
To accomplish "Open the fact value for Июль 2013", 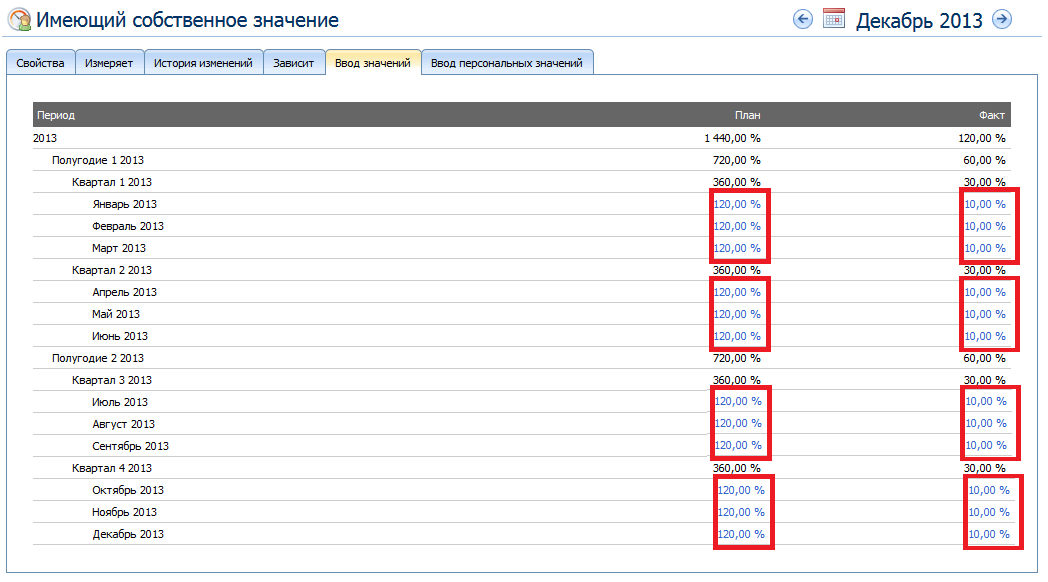I will coord(985,402).
